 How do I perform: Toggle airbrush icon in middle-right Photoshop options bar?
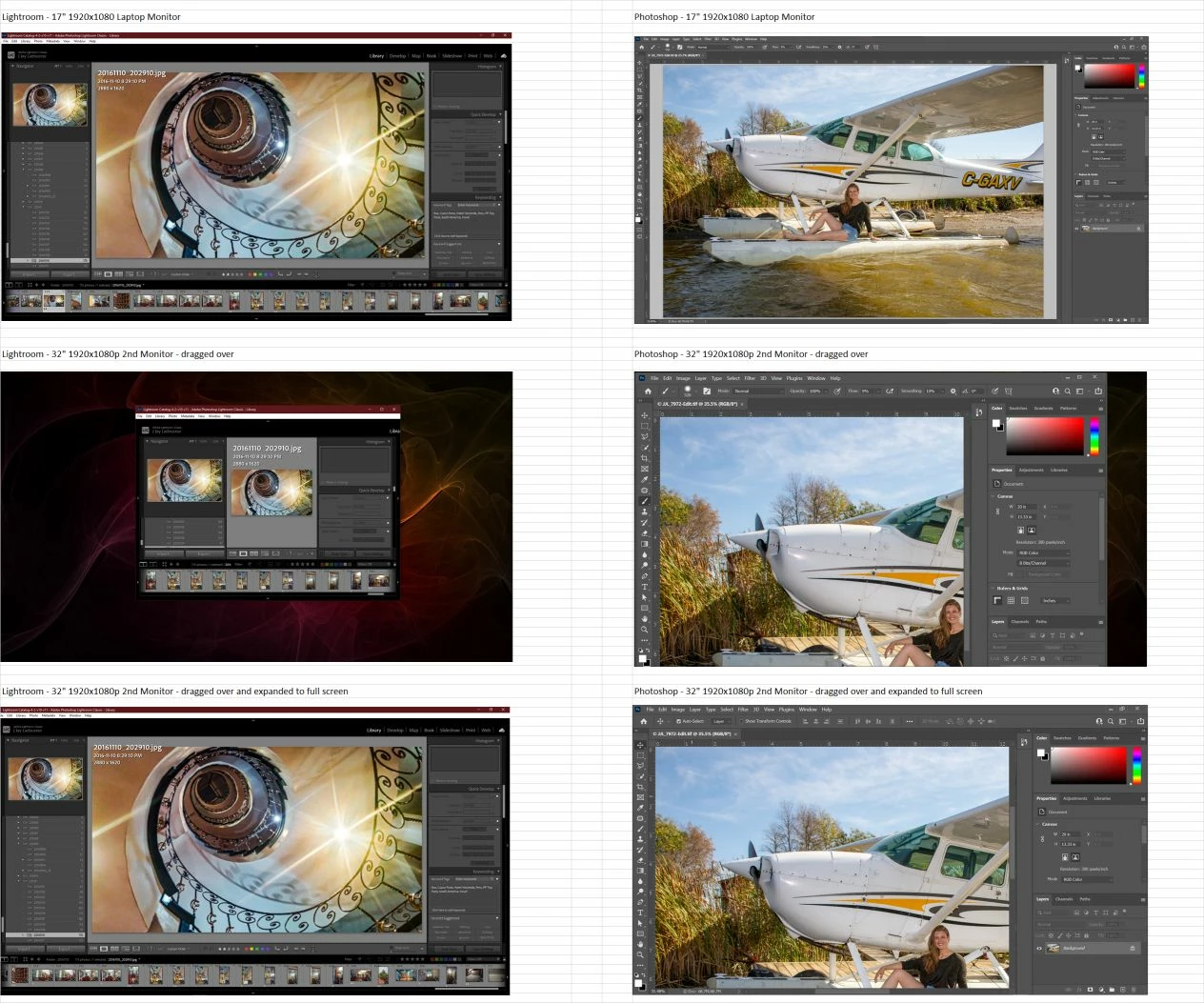[890, 391]
